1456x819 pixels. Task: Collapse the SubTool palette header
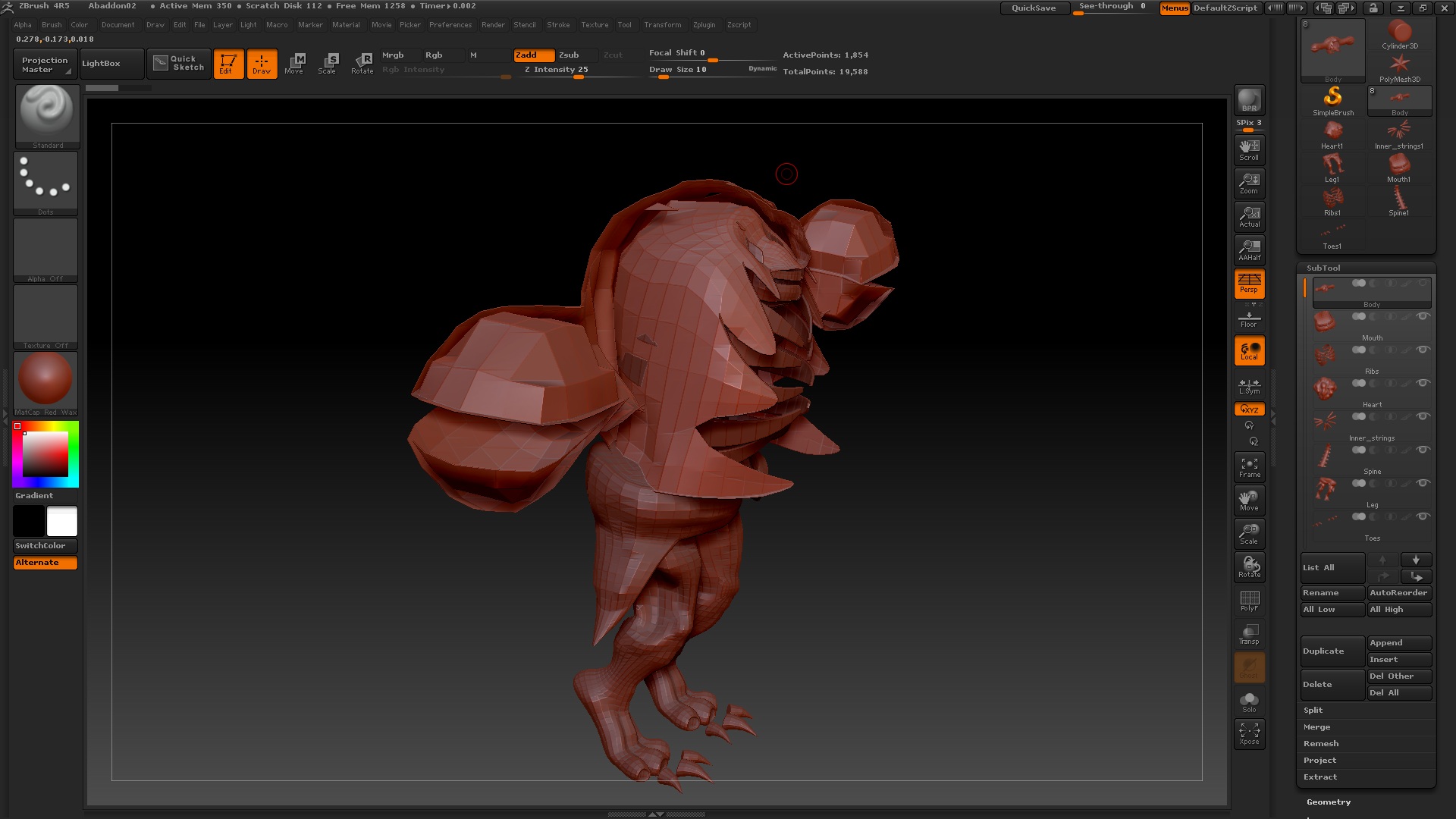point(1323,268)
